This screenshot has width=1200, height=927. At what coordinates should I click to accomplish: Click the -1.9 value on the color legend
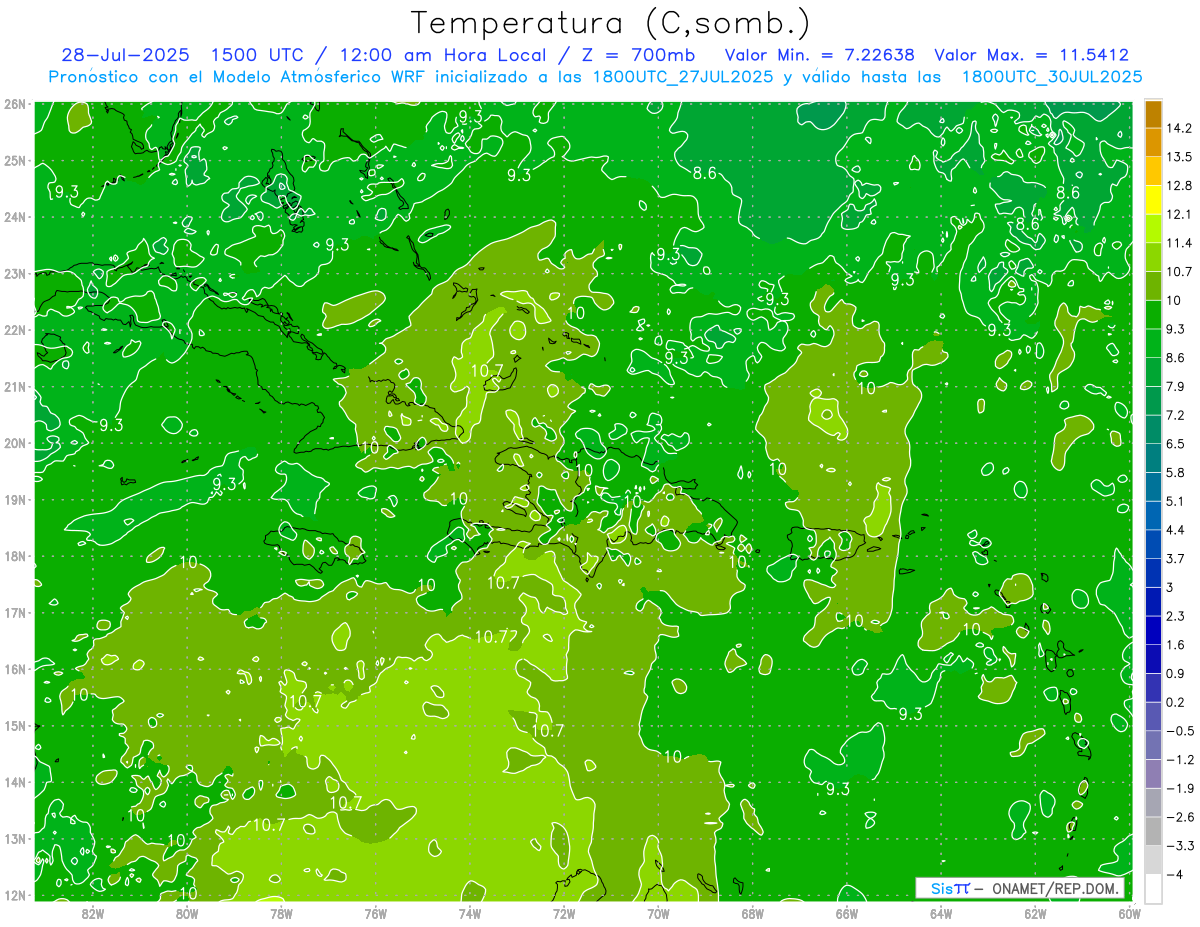(1179, 788)
